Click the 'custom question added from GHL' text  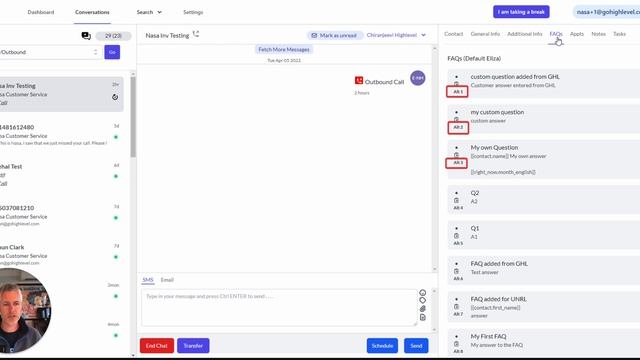(x=515, y=77)
